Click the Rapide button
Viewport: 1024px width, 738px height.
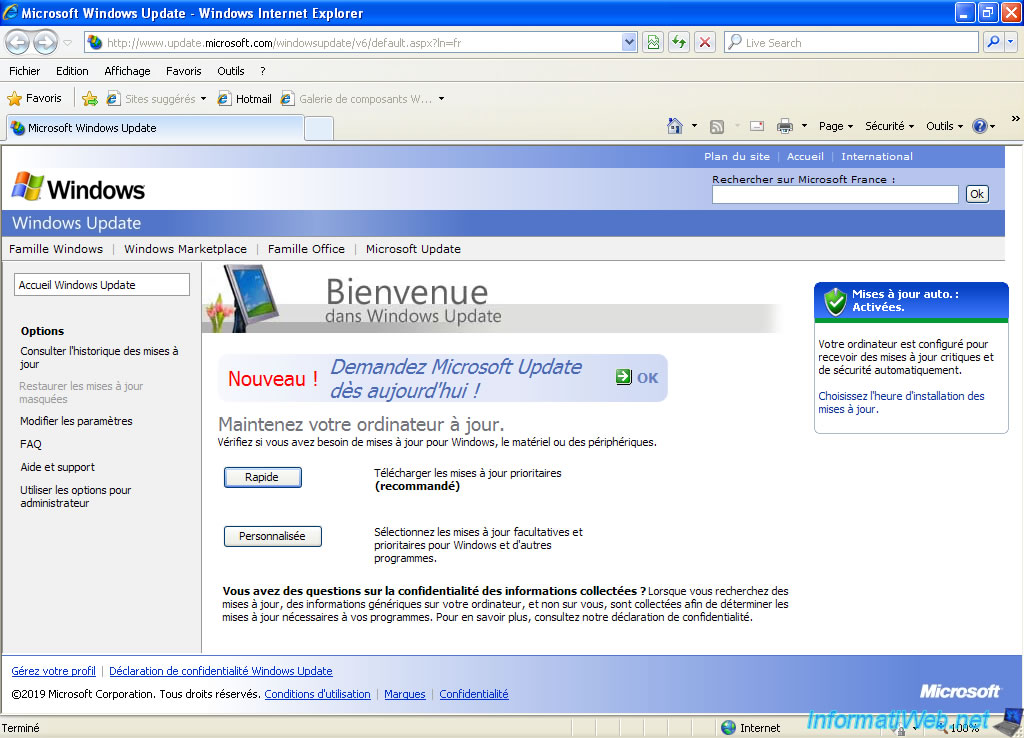click(263, 477)
